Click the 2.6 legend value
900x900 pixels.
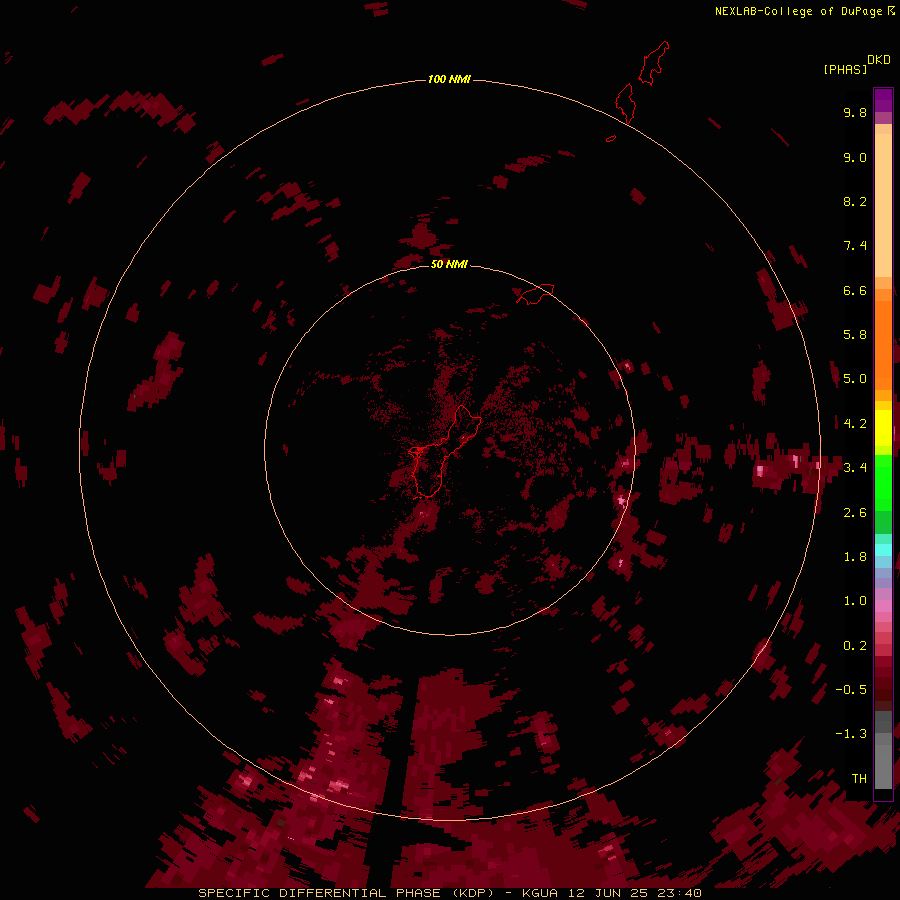tap(855, 513)
